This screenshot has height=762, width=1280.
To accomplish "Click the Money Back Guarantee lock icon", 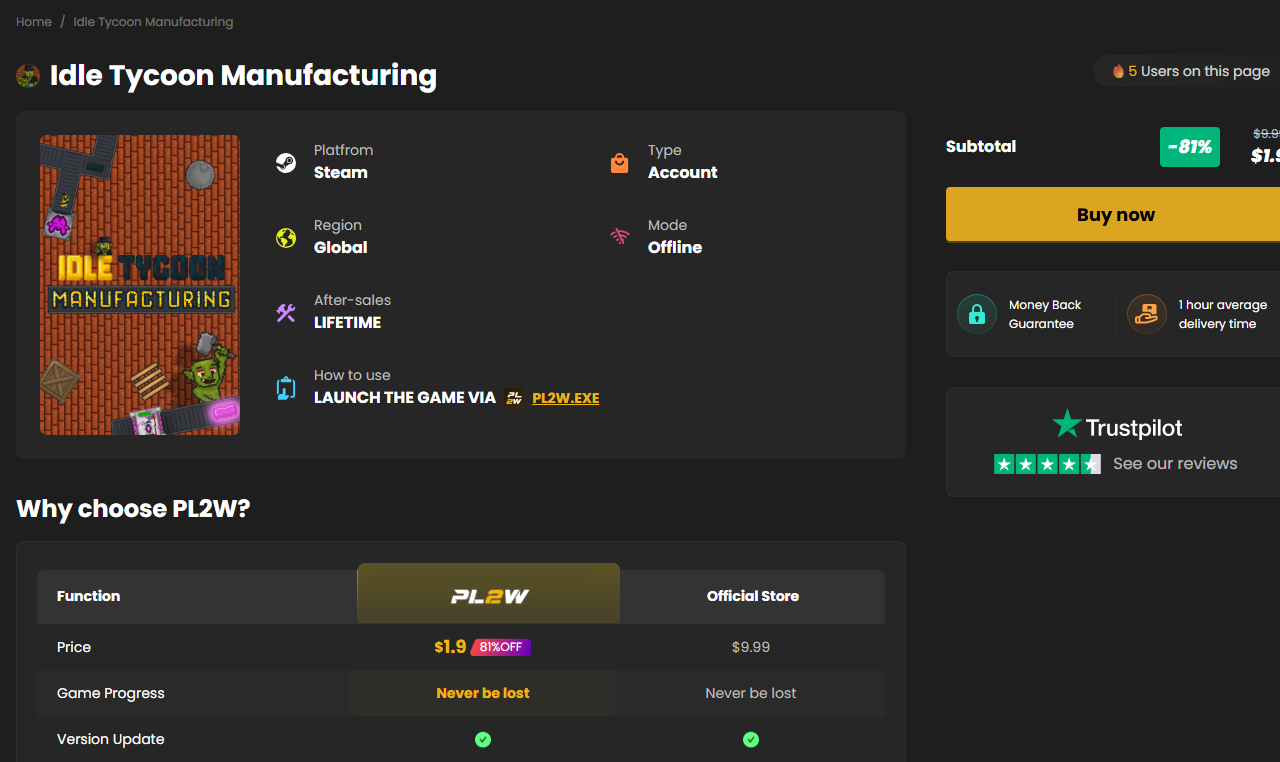I will pos(977,314).
